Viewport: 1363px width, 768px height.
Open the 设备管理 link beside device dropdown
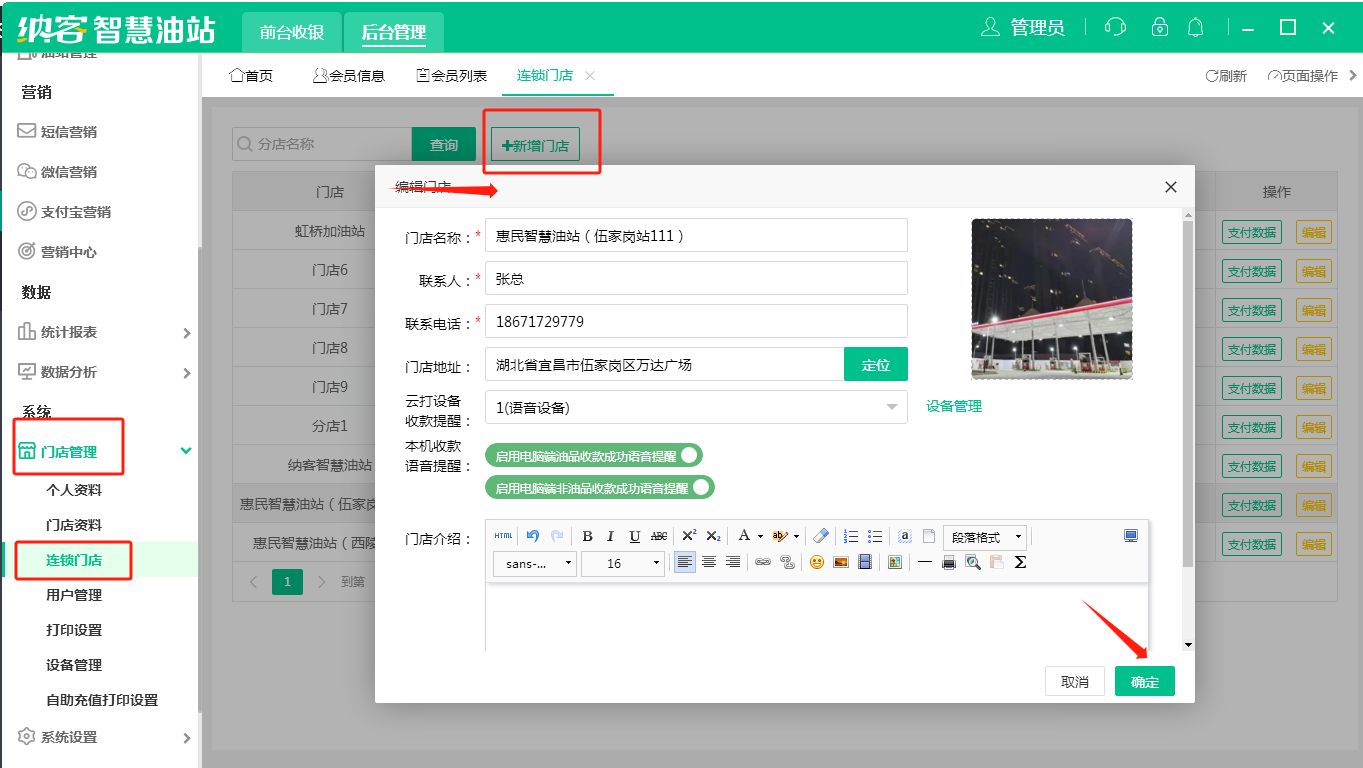pyautogui.click(x=953, y=406)
